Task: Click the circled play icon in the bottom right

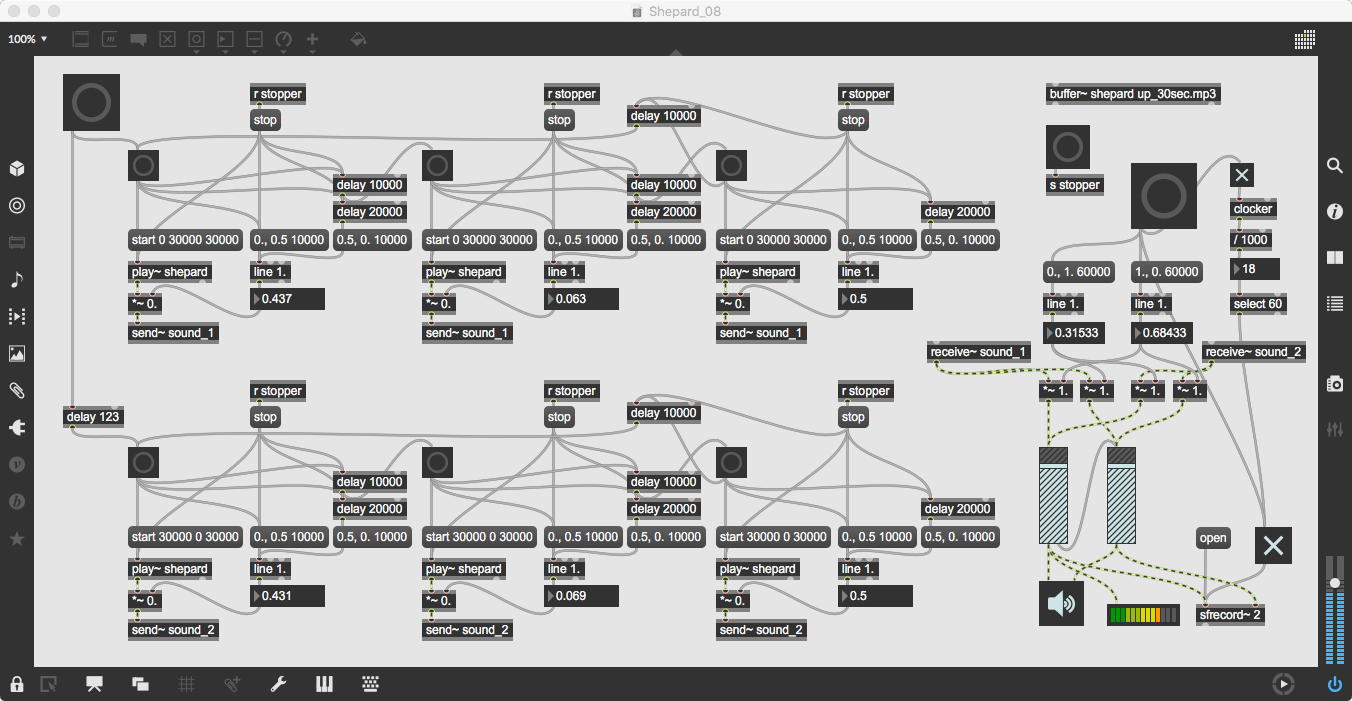Action: [x=1282, y=684]
